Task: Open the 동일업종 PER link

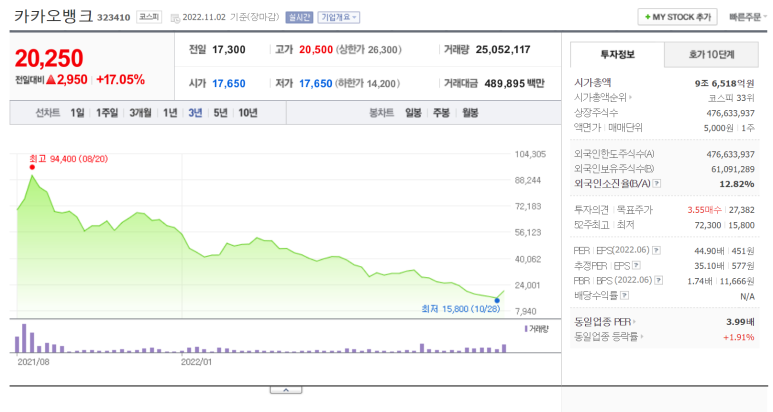Action: coord(605,322)
